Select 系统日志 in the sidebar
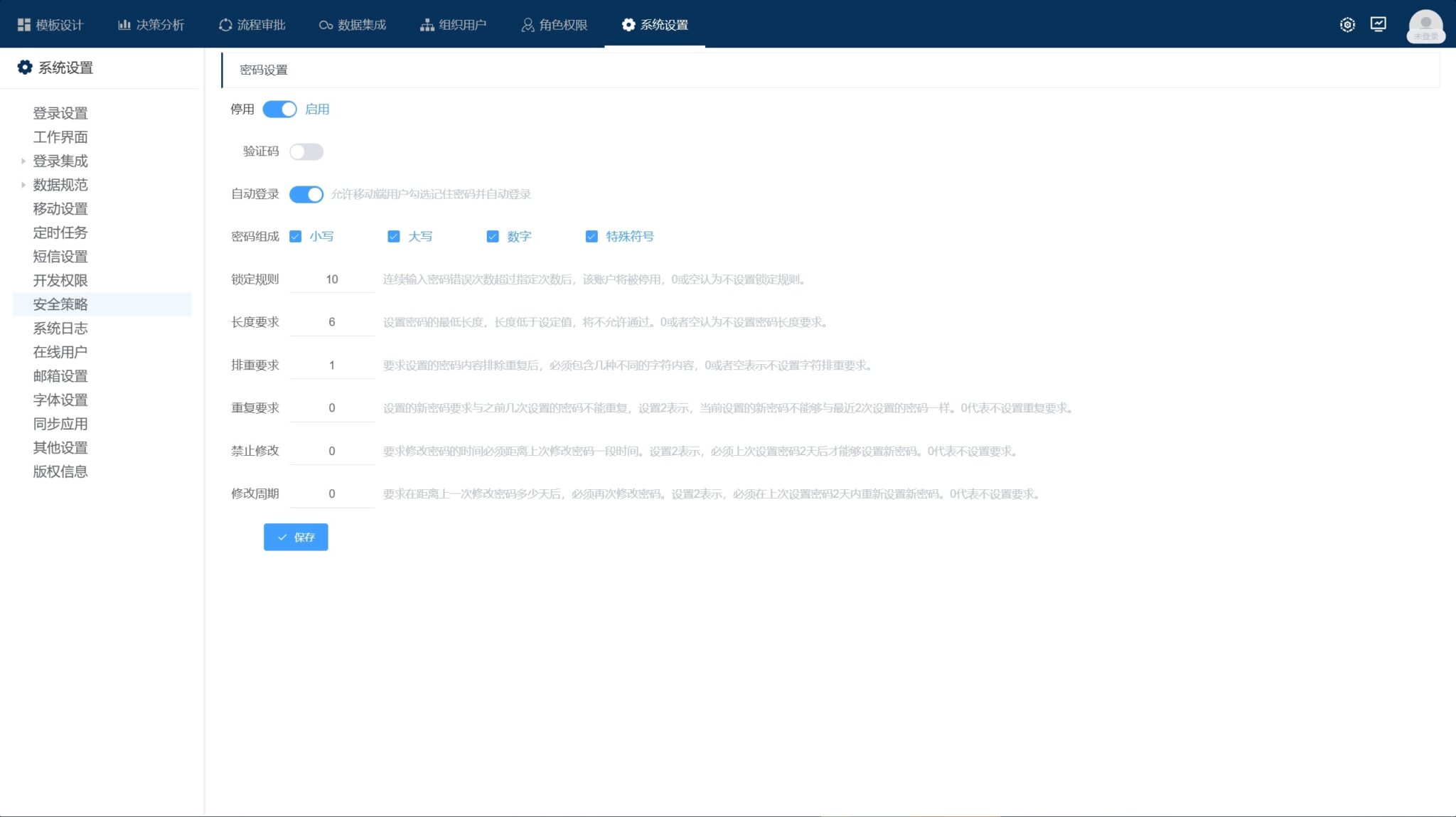 click(x=60, y=328)
